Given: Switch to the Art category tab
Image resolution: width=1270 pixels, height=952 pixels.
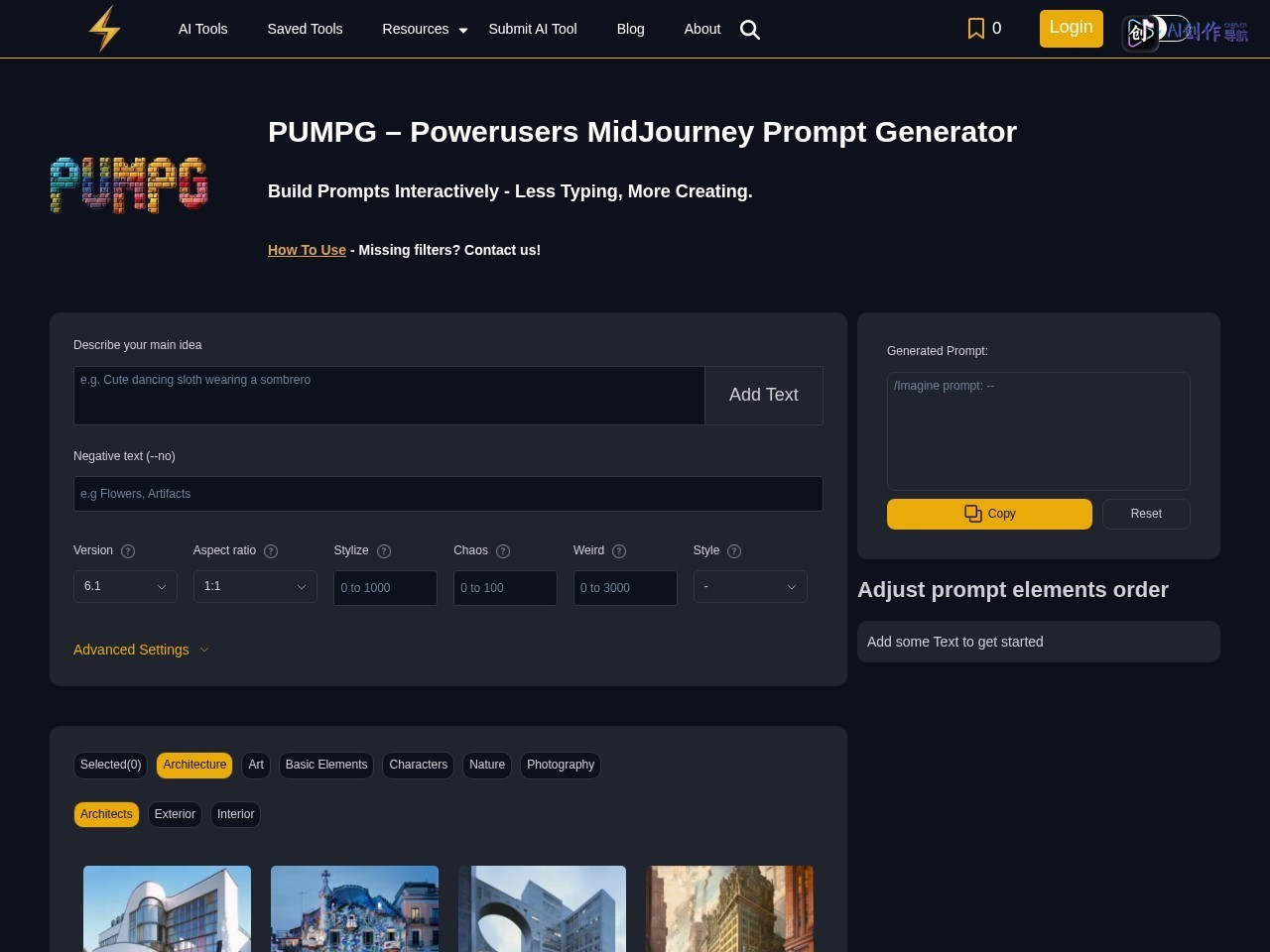Looking at the screenshot, I should click(x=256, y=765).
